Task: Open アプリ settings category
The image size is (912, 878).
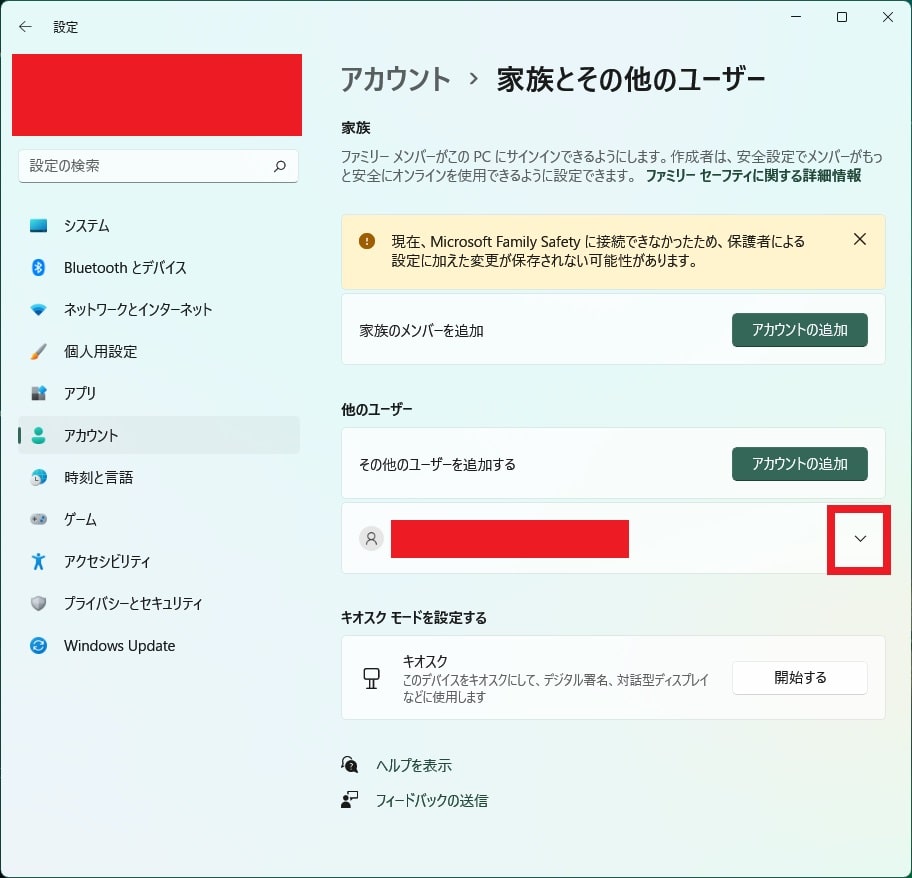Action: [x=159, y=393]
